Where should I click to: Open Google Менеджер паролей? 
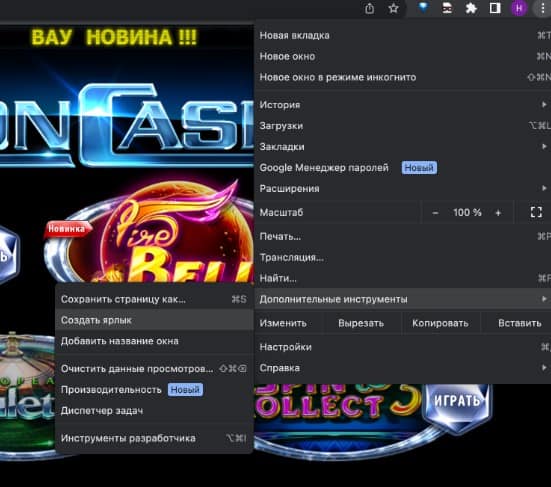[403, 168]
